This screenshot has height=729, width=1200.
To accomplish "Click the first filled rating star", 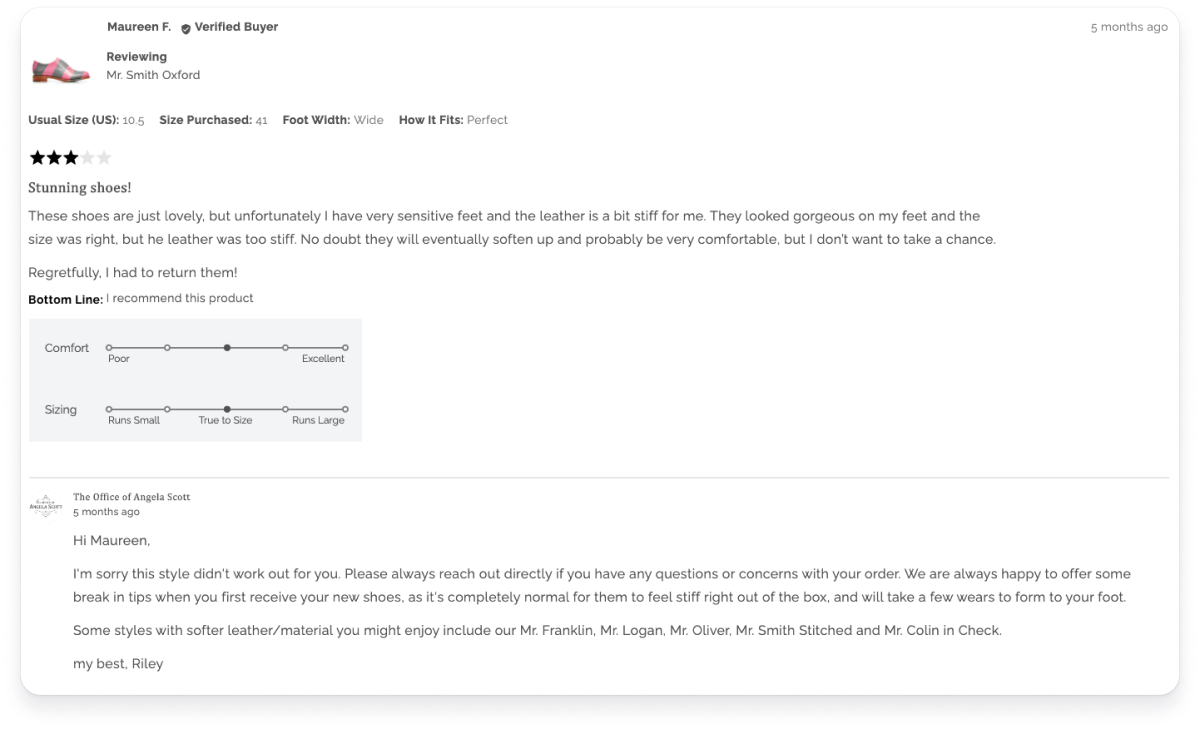I will pyautogui.click(x=37, y=157).
